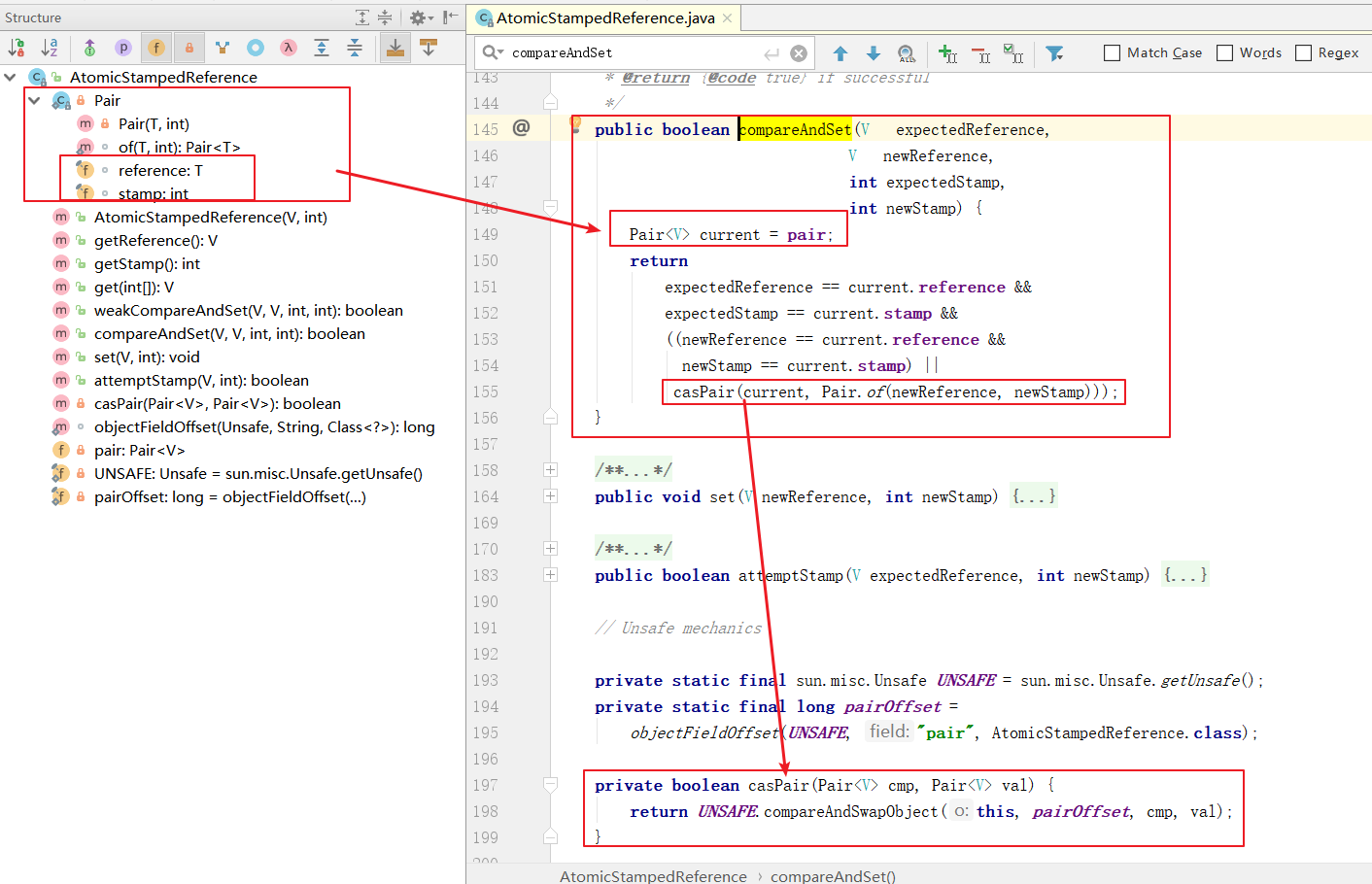Click Sort Alphabetically icon
Viewport: 1372px width, 884px height.
50,47
